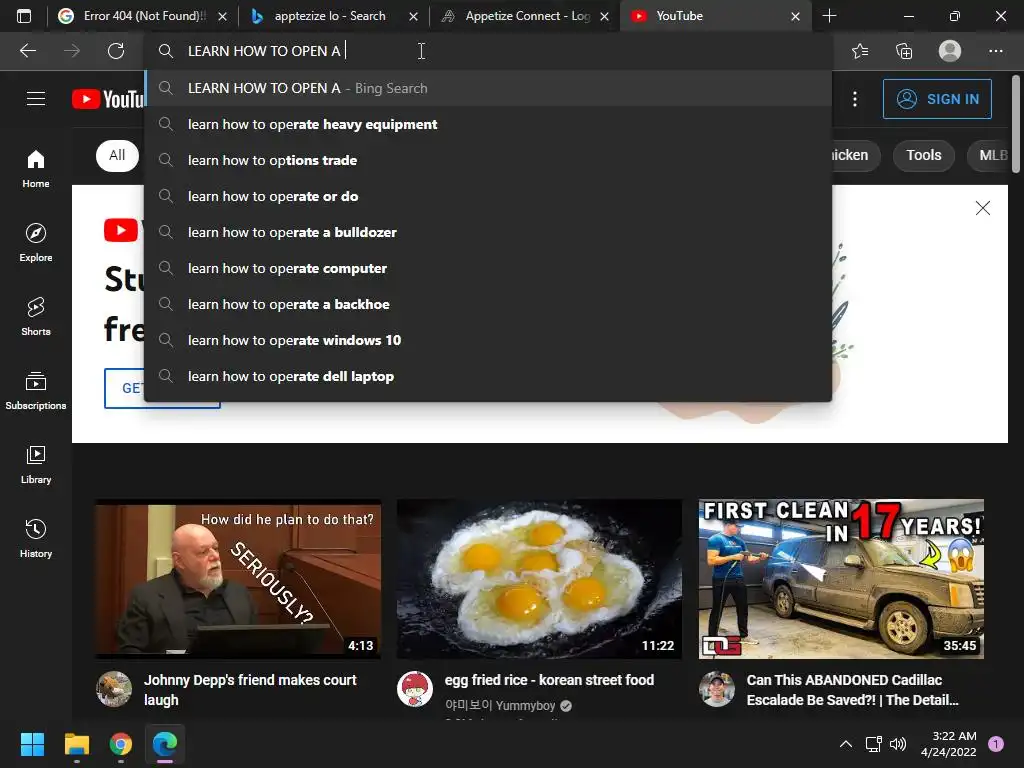Click the browser Back arrow
Image resolution: width=1024 pixels, height=768 pixels.
tap(27, 51)
